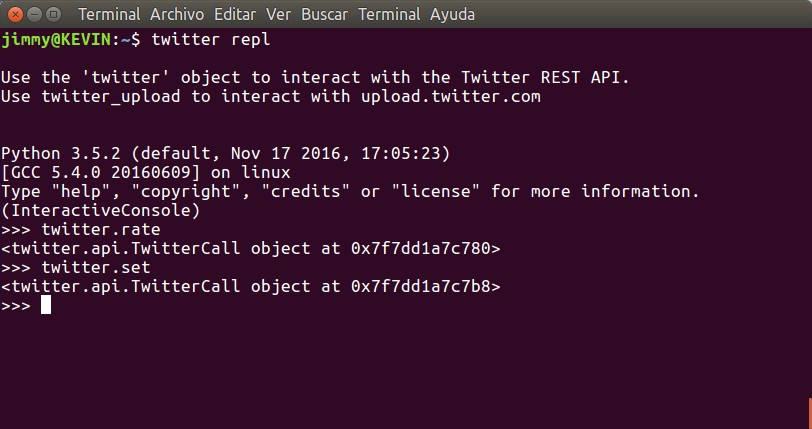Click the Terminal application title before Archivo
The height and width of the screenshot is (429, 812).
(108, 15)
